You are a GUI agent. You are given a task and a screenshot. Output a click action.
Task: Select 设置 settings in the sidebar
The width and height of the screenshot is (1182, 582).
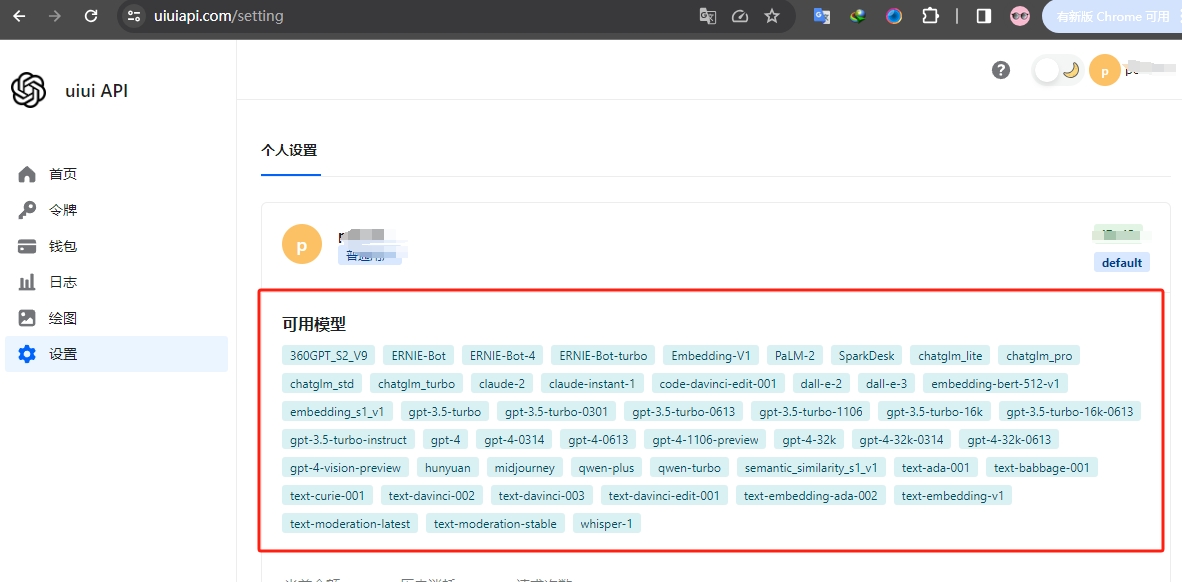tap(117, 354)
